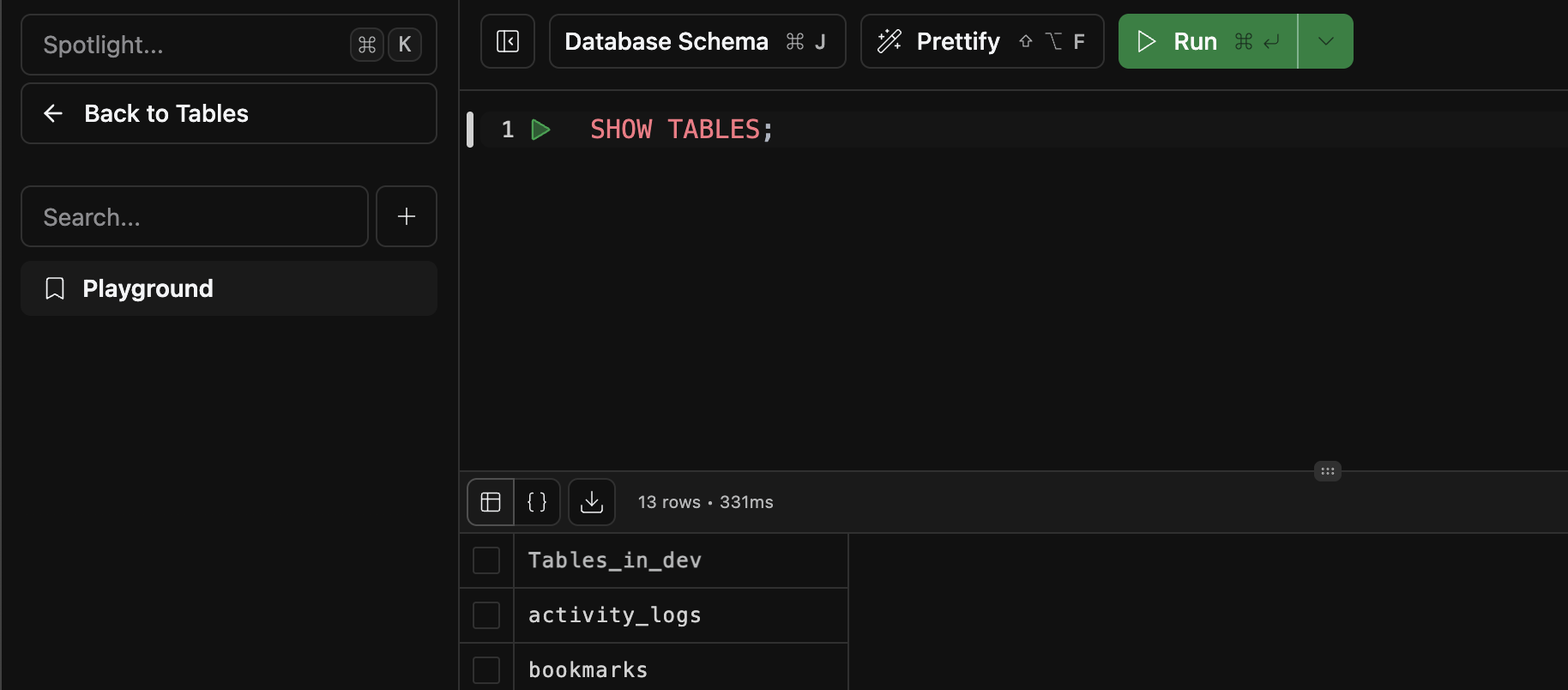
Task: Select the activity_logs cell
Action: pyautogui.click(x=681, y=615)
